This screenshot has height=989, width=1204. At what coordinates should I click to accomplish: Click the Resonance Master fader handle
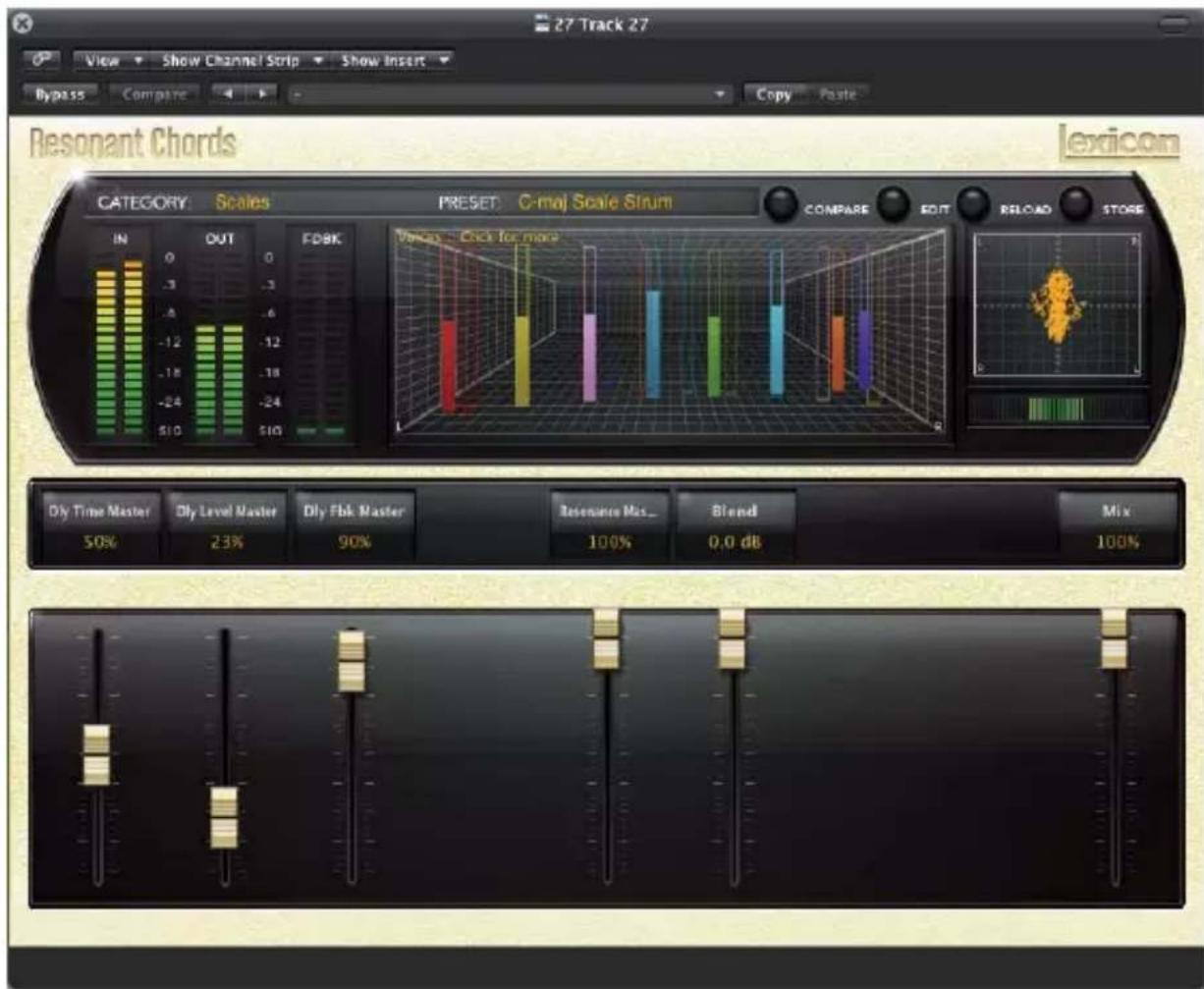(x=607, y=639)
